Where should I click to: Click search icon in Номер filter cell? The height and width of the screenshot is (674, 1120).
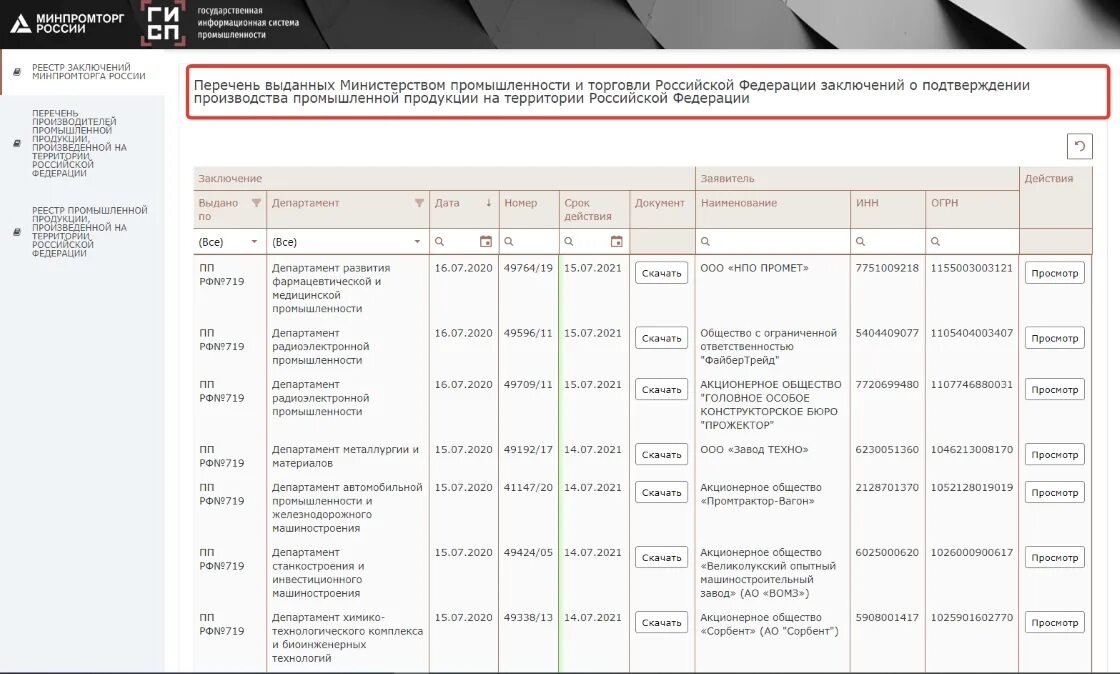(509, 242)
